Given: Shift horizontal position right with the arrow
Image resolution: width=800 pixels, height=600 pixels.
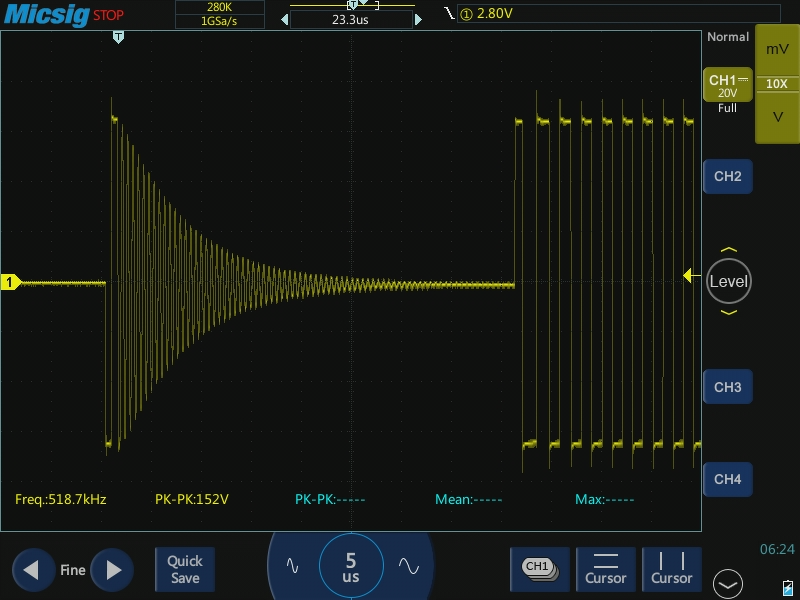Looking at the screenshot, I should tap(418, 20).
